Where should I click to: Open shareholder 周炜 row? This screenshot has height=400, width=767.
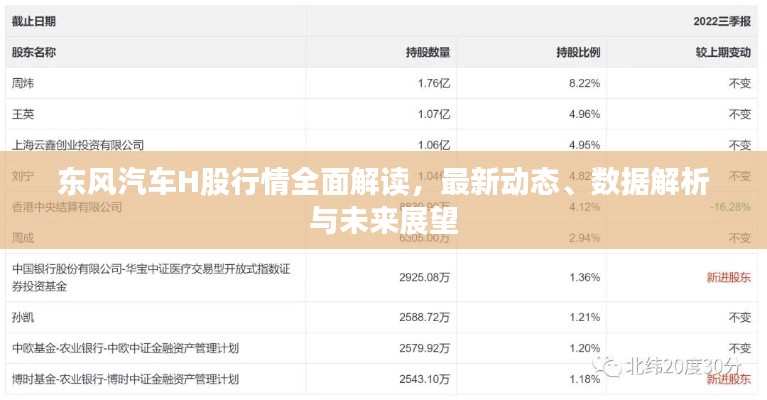pyautogui.click(x=23, y=83)
